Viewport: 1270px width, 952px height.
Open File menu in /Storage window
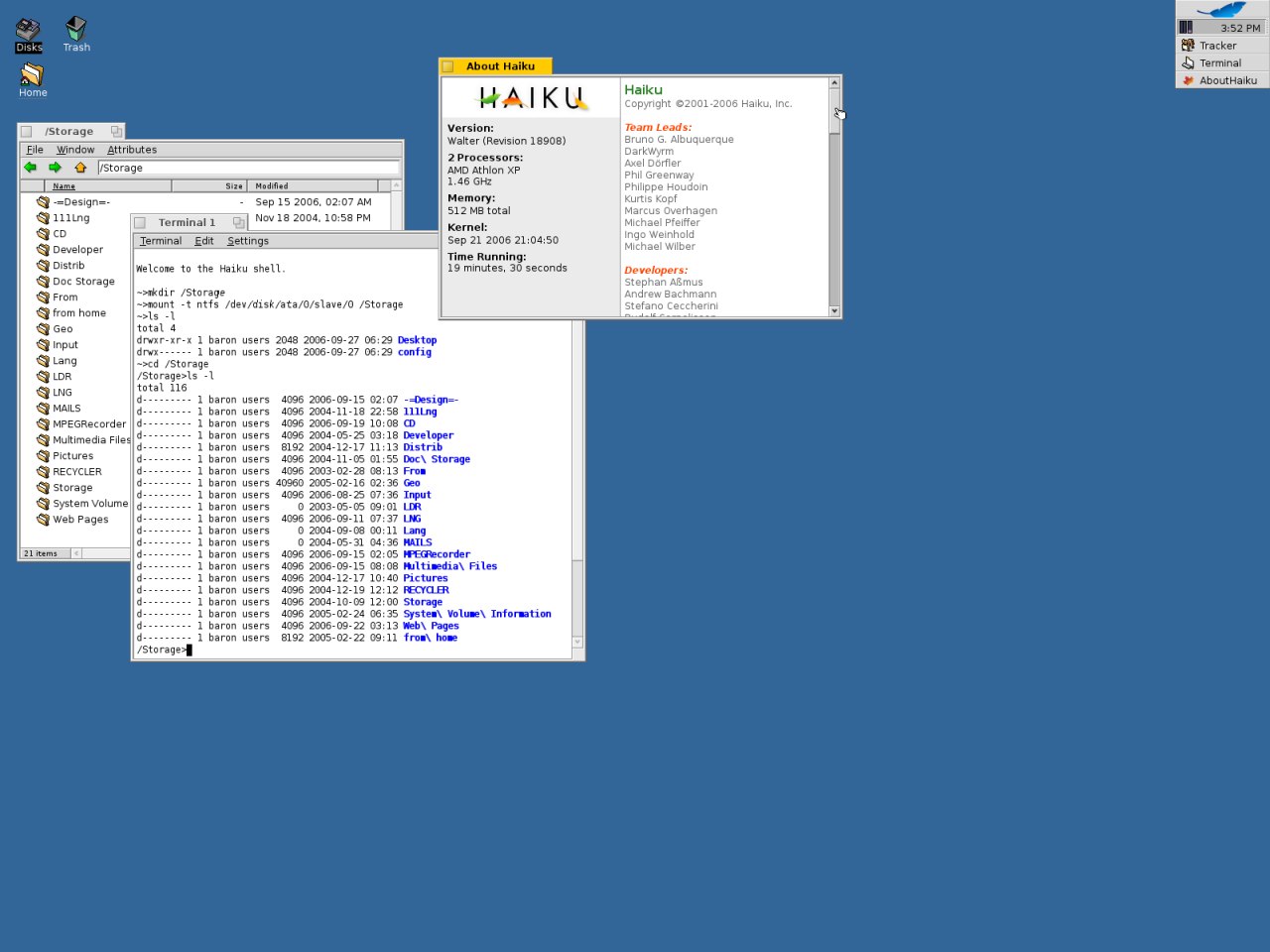point(35,150)
